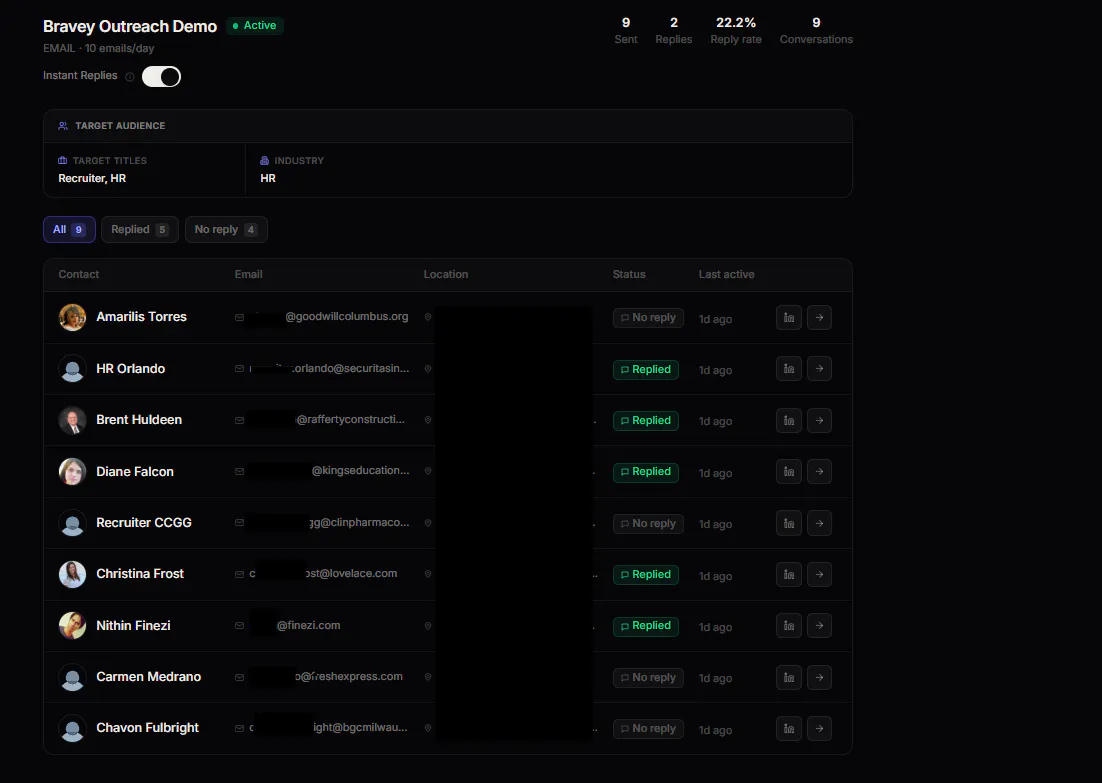The width and height of the screenshot is (1102, 783).
Task: Open LinkedIn icon for Carmen Medrano
Action: [x=789, y=678]
